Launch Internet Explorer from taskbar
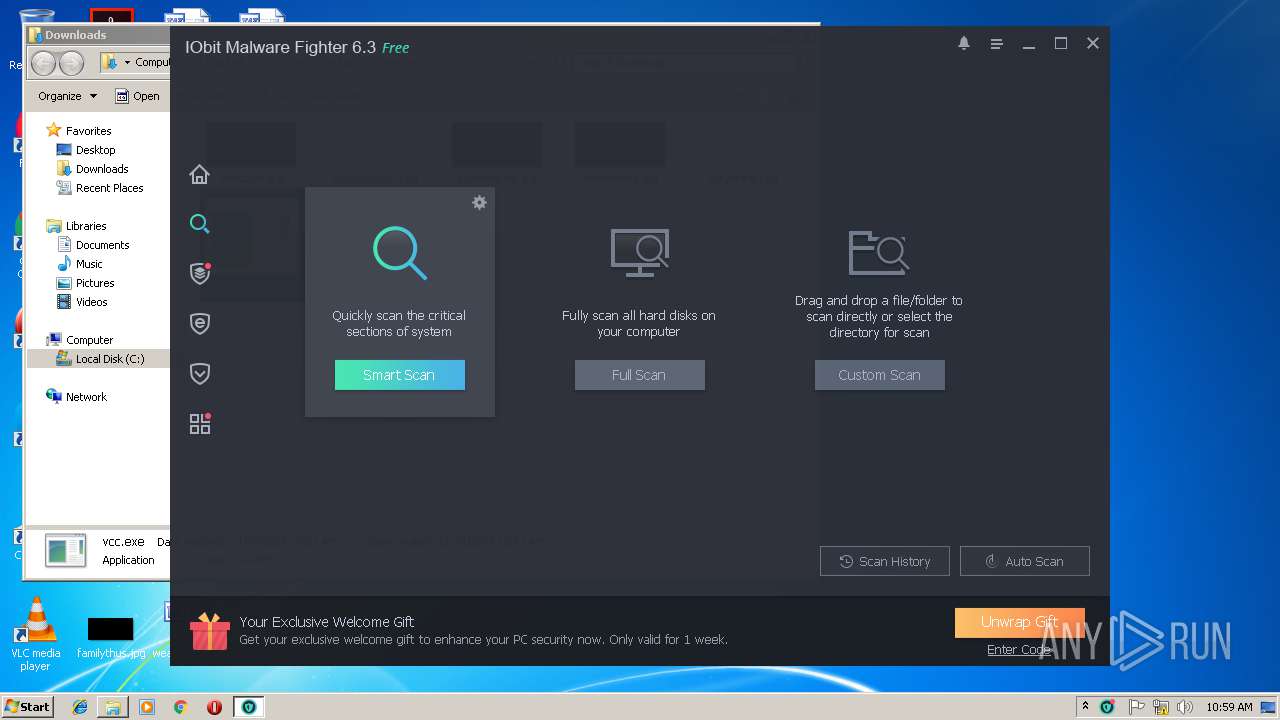This screenshot has height=720, width=1280. [x=80, y=707]
